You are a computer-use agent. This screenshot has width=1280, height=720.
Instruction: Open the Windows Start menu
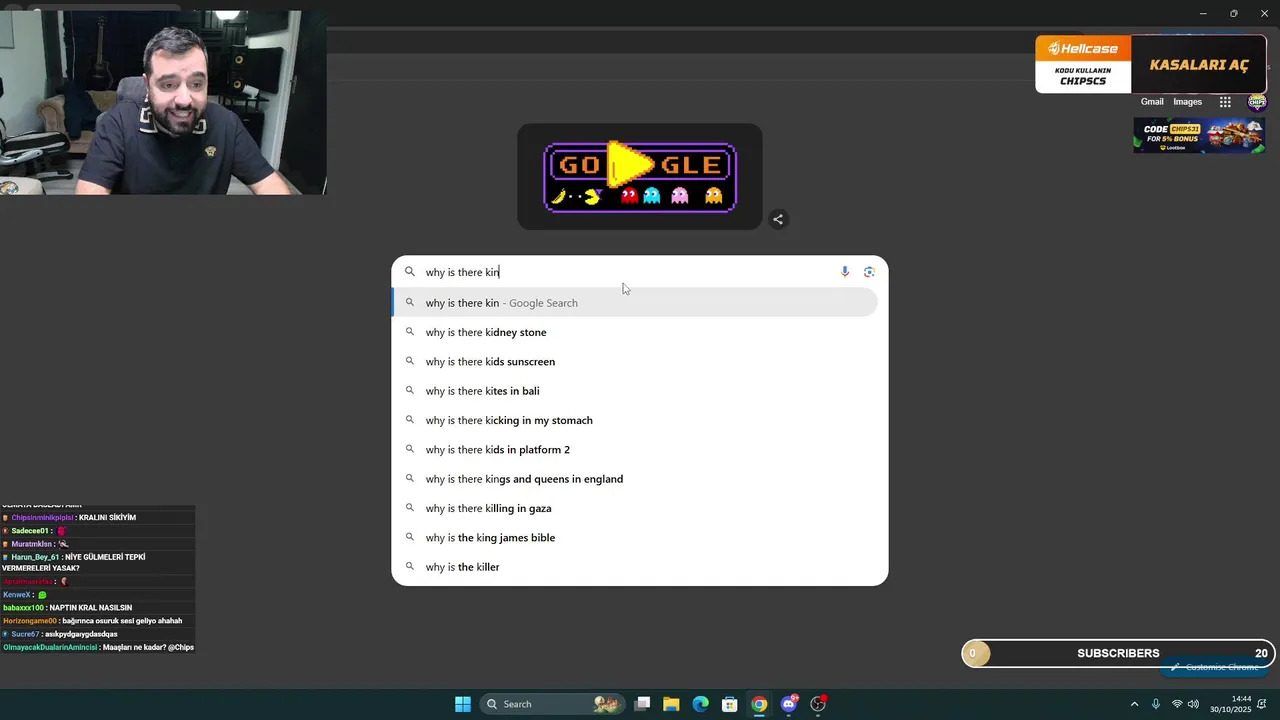pyautogui.click(x=463, y=704)
